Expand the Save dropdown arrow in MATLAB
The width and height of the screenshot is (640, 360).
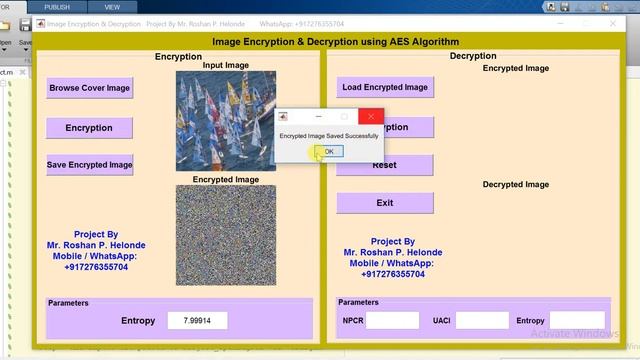pos(25,50)
